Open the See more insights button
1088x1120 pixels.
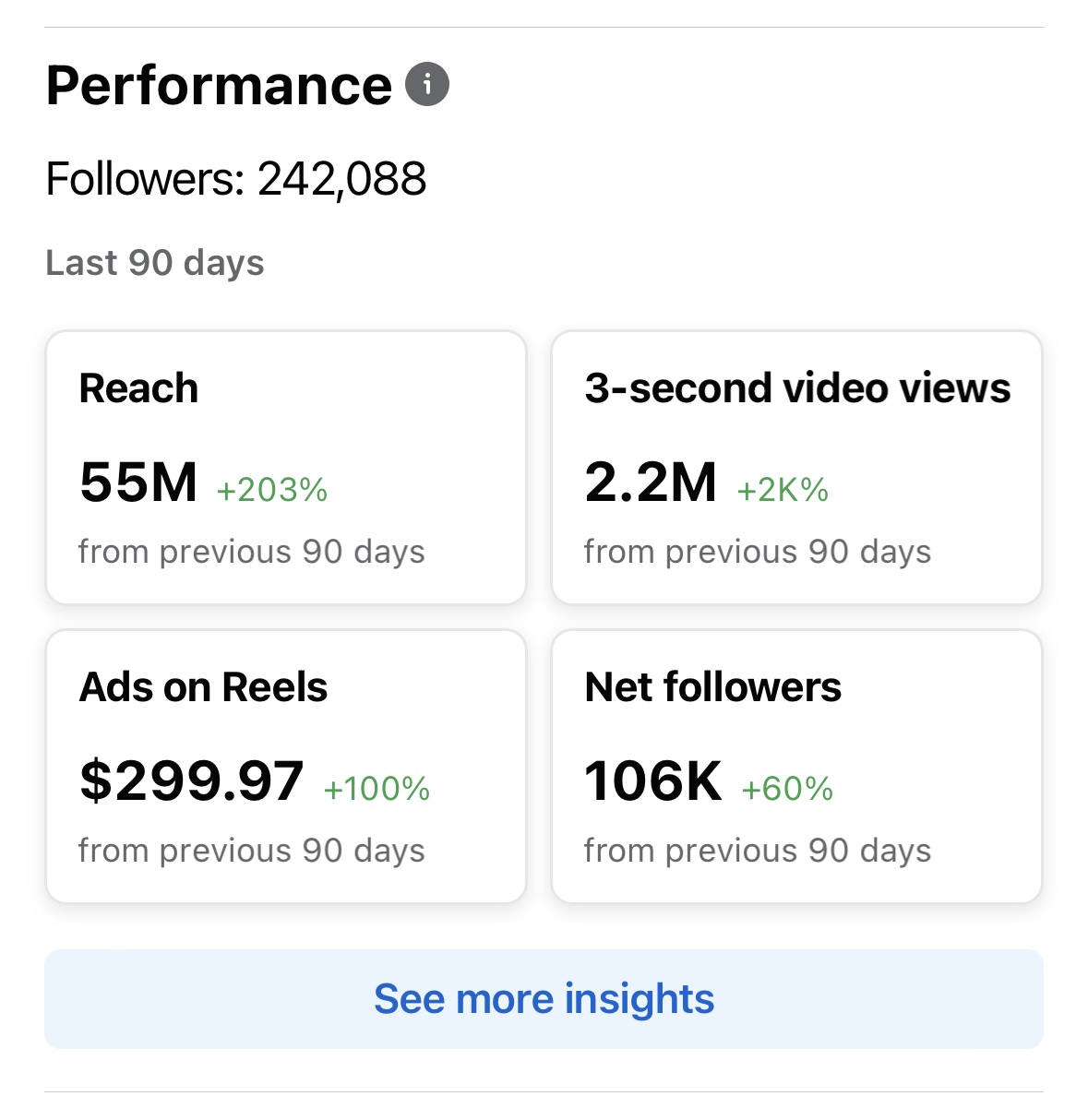pyautogui.click(x=544, y=998)
